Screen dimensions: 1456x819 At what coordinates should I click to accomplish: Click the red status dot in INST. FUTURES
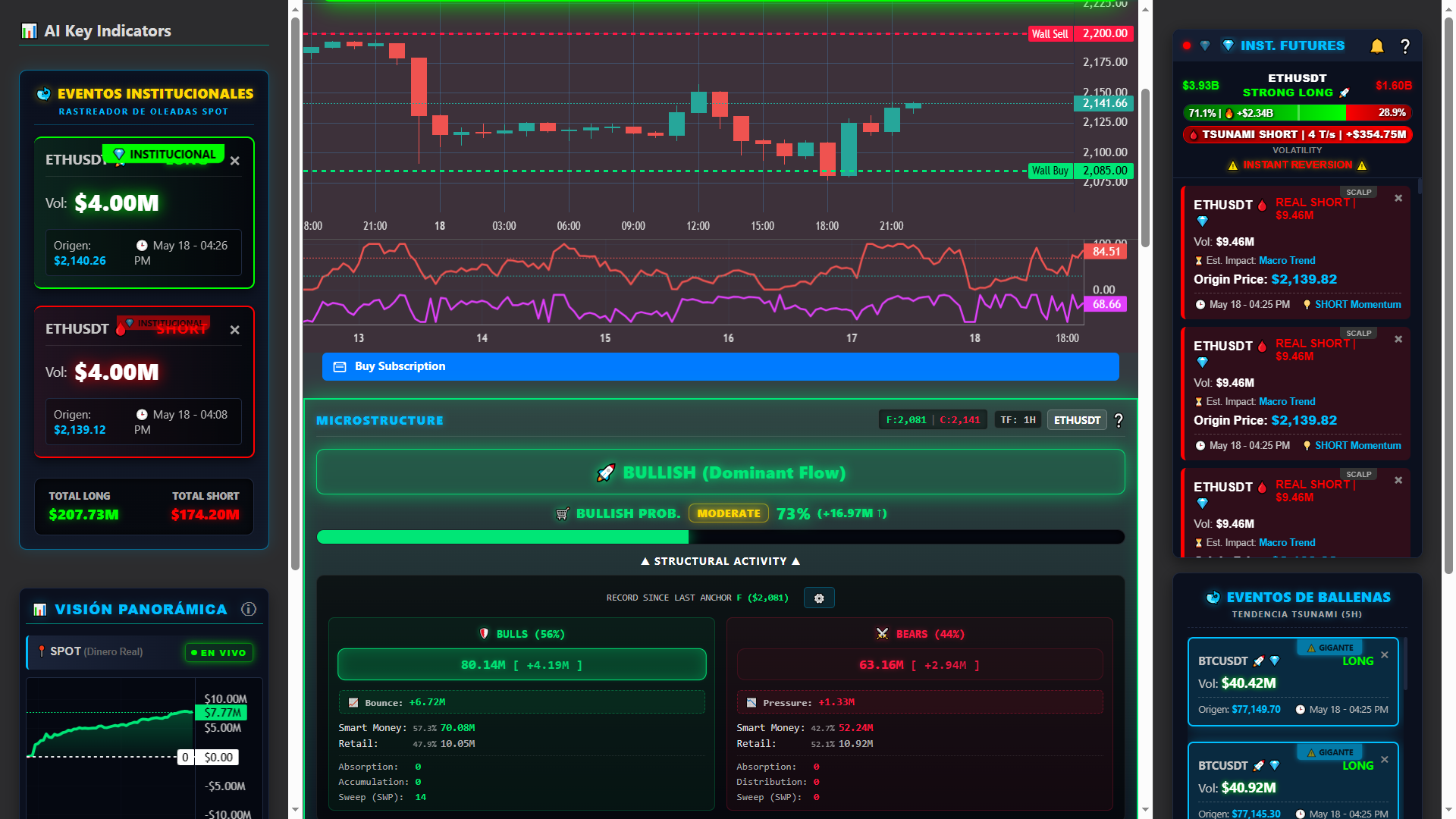1187,46
